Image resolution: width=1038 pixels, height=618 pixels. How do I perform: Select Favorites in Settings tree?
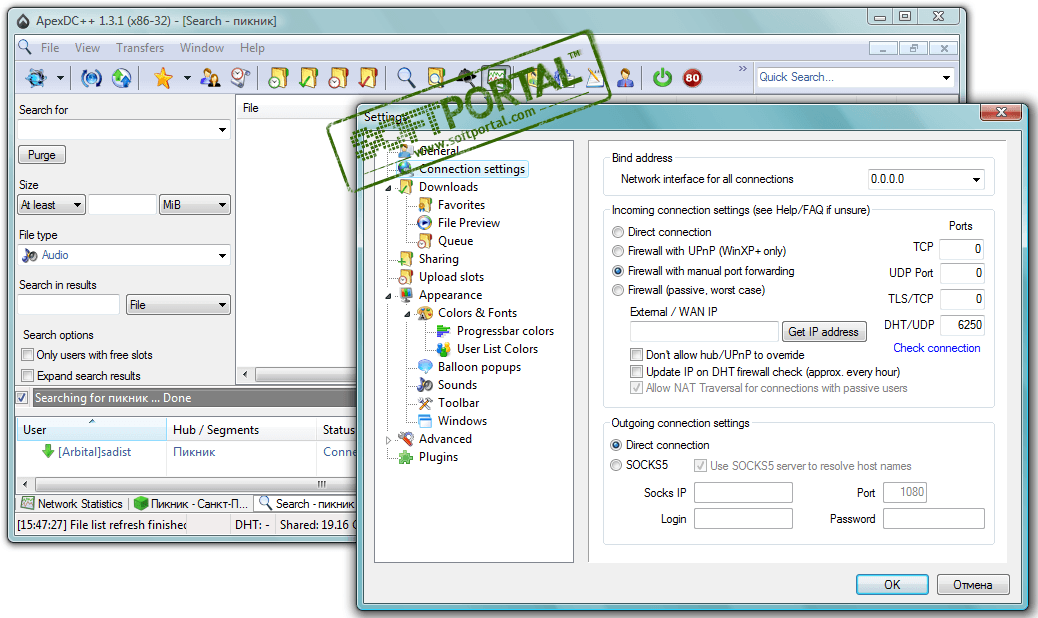tap(461, 205)
